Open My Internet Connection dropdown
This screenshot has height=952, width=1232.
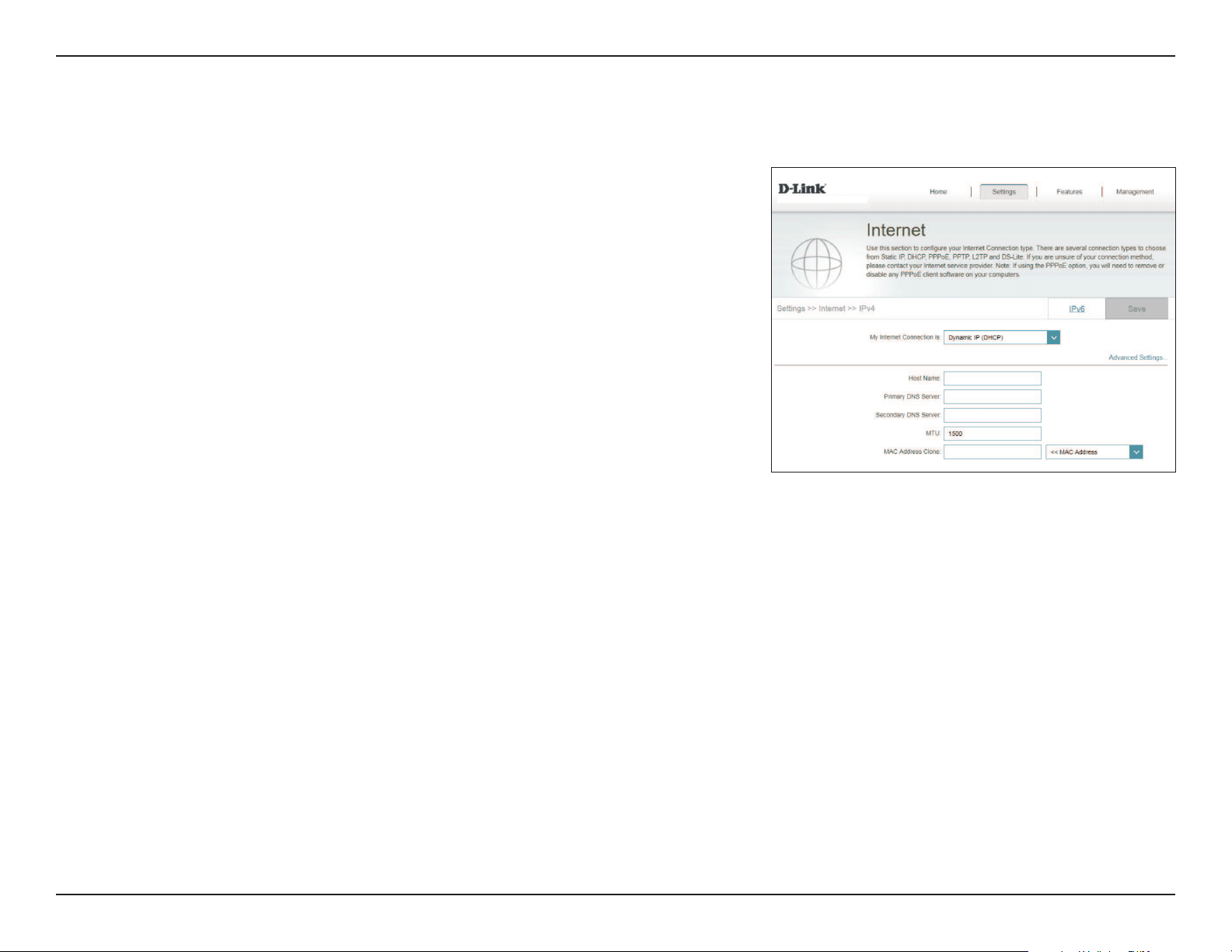[1002, 337]
